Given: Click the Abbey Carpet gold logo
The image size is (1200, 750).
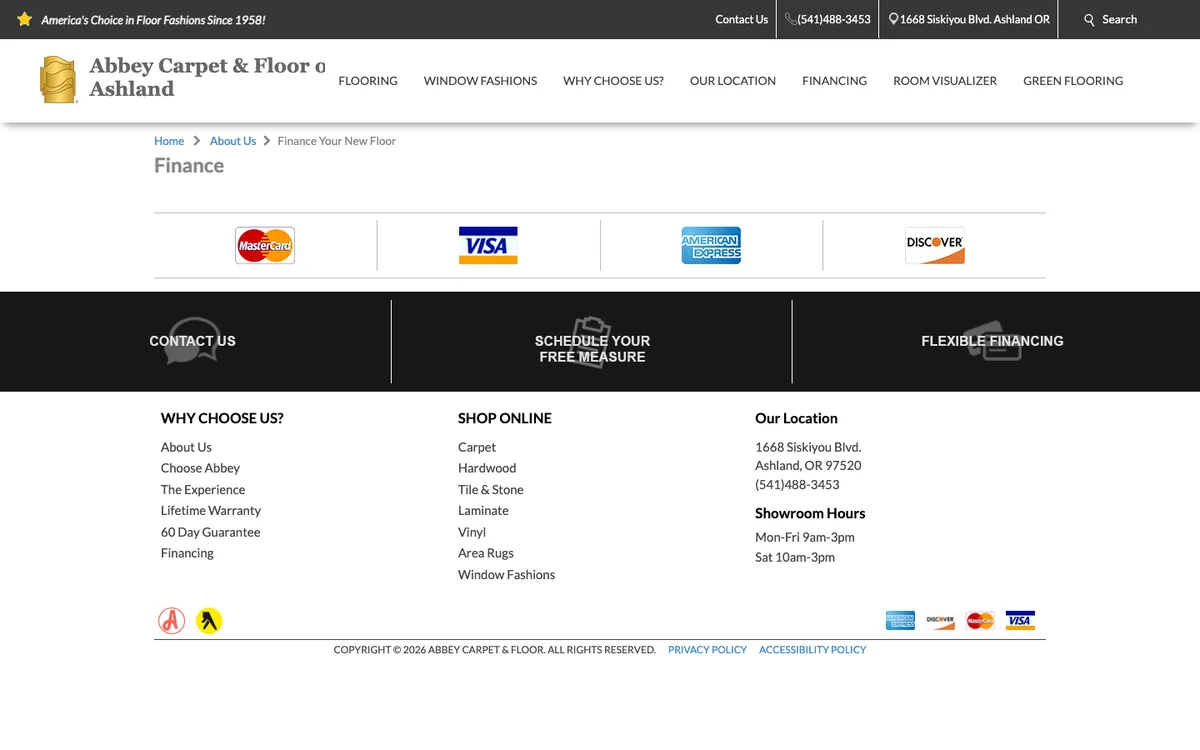Looking at the screenshot, I should [58, 80].
